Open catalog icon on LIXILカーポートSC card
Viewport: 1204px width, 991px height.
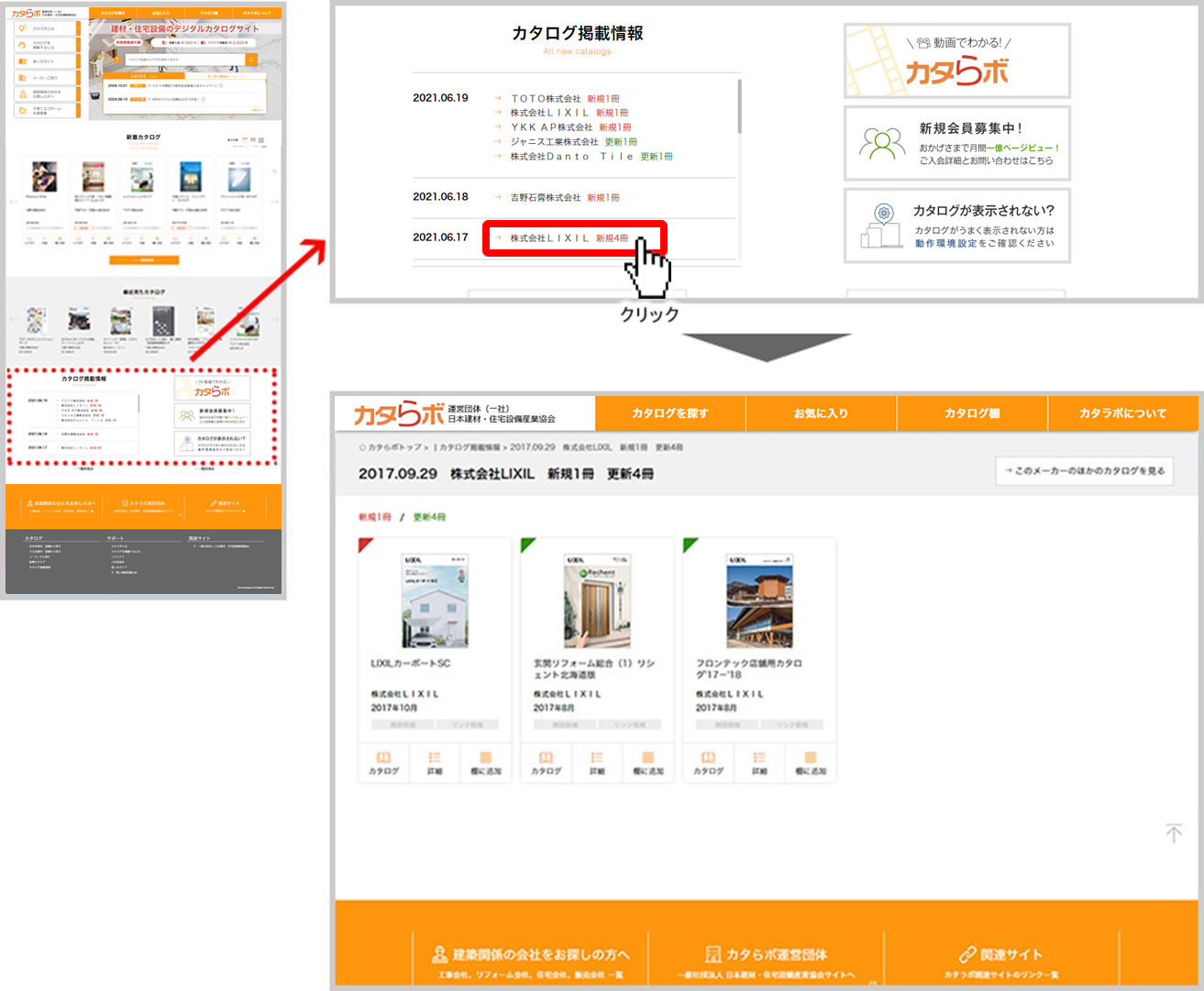point(383,762)
